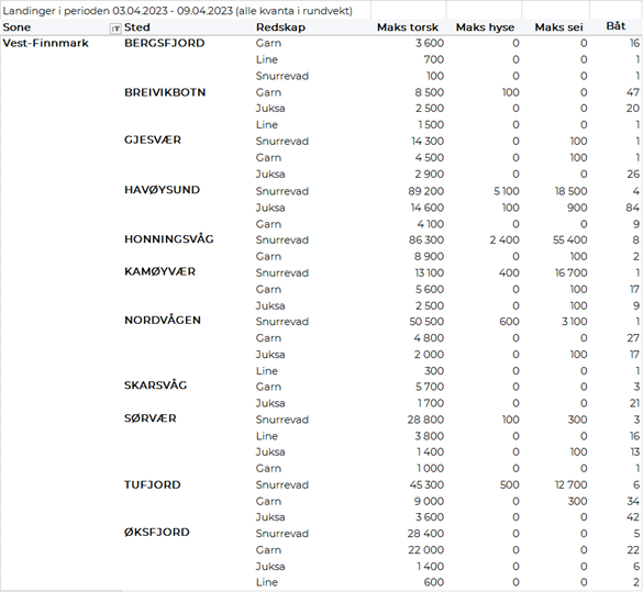Click the ØKSFJORD location cell

(x=156, y=533)
